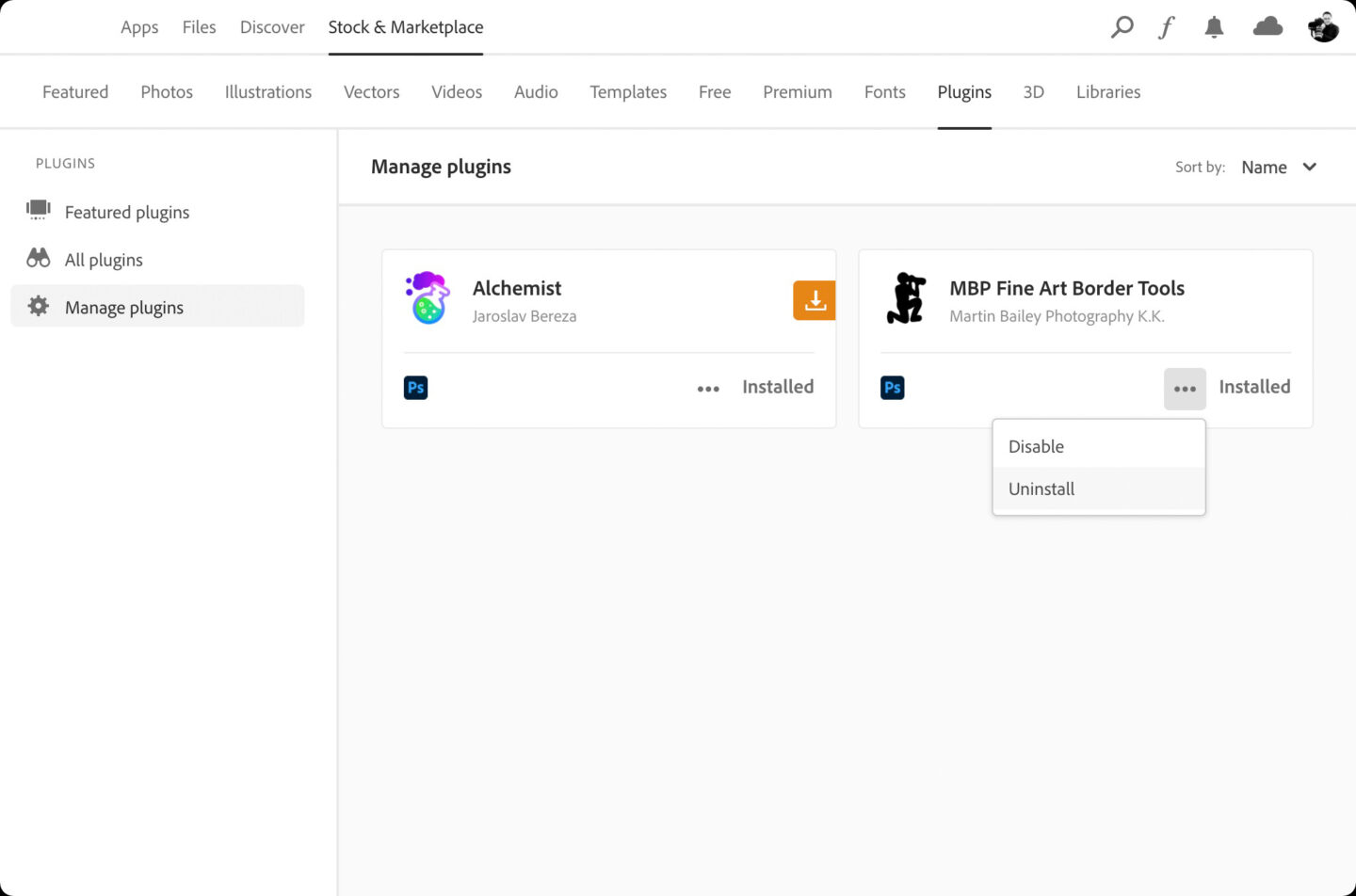Open Featured plugins in the sidebar
This screenshot has width=1356, height=896.
pos(127,213)
